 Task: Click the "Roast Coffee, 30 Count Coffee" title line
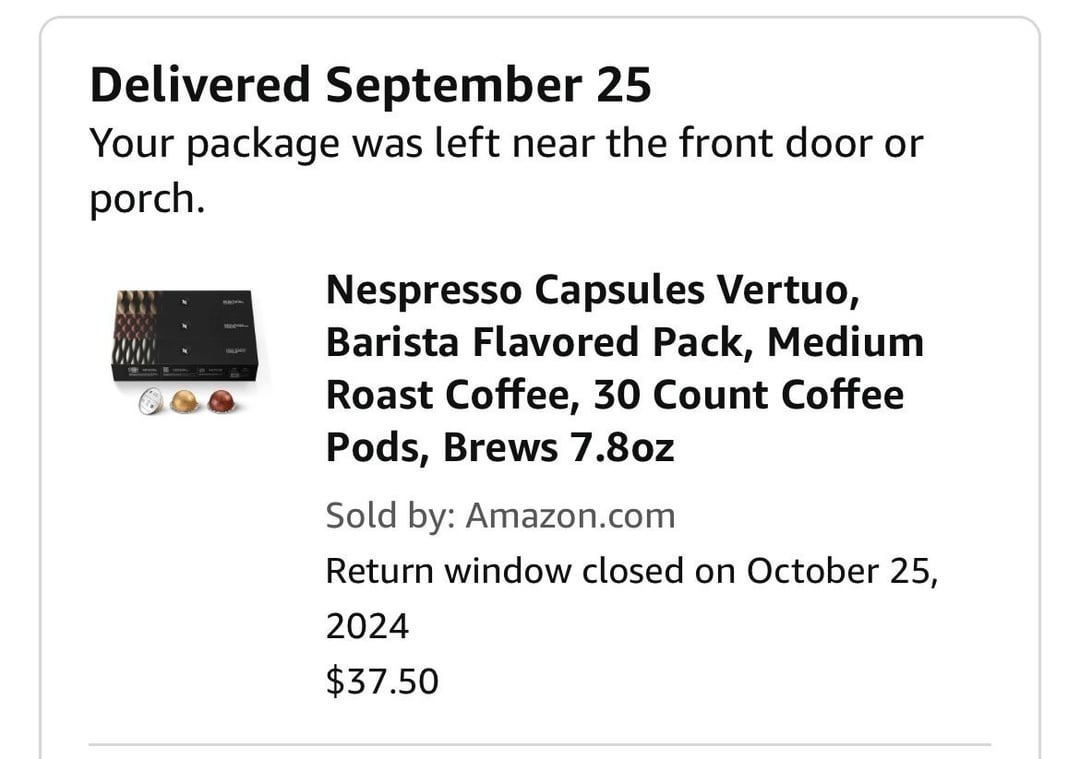(614, 394)
